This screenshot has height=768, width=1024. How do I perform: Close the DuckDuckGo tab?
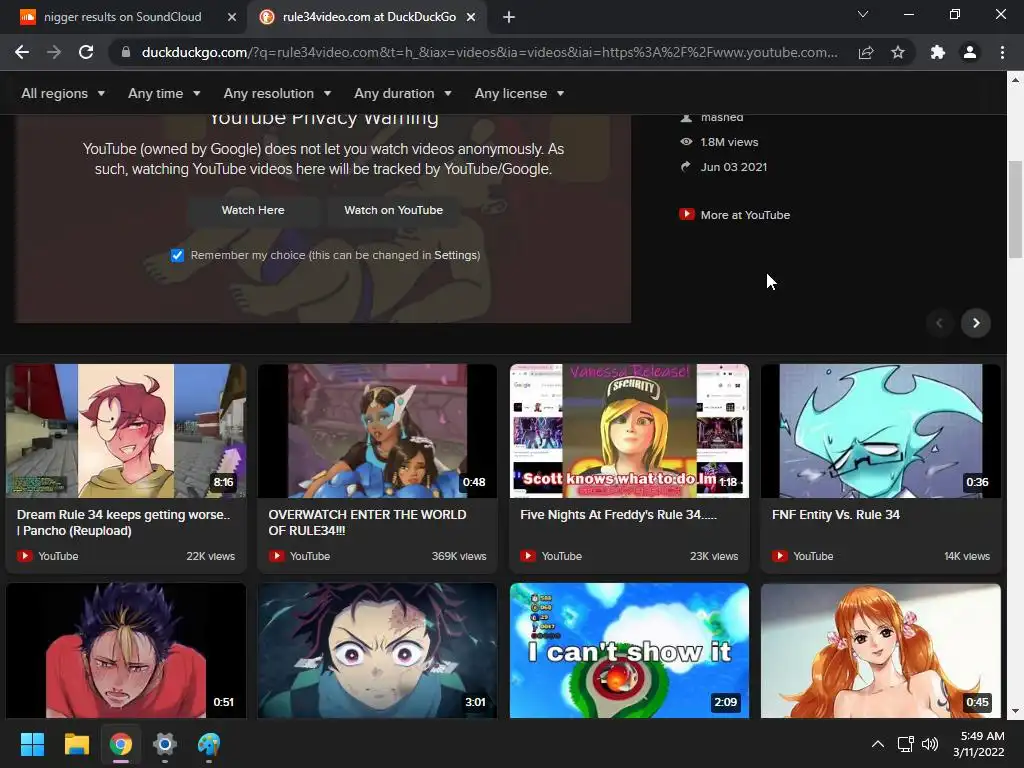(x=471, y=17)
